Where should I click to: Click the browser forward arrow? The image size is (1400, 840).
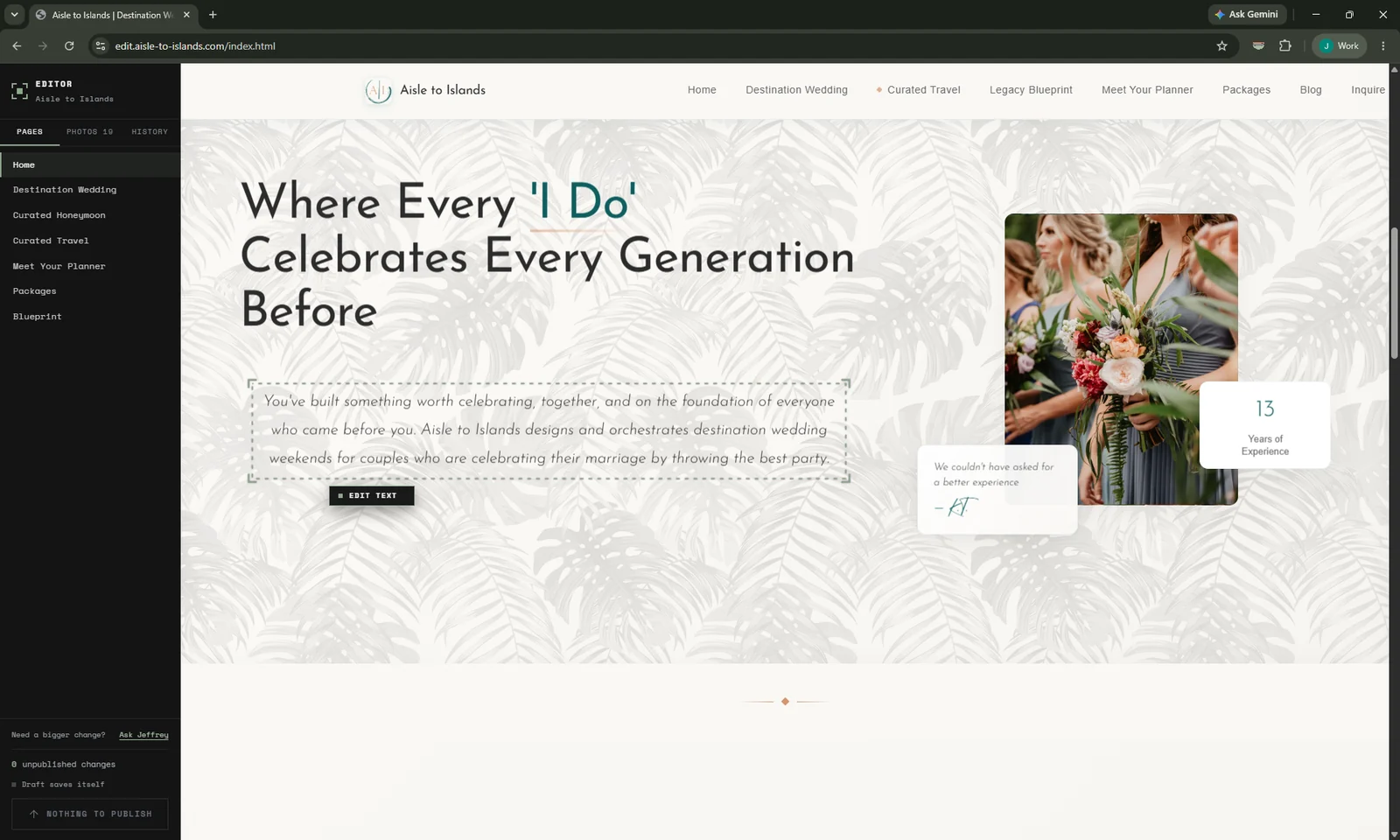[43, 45]
